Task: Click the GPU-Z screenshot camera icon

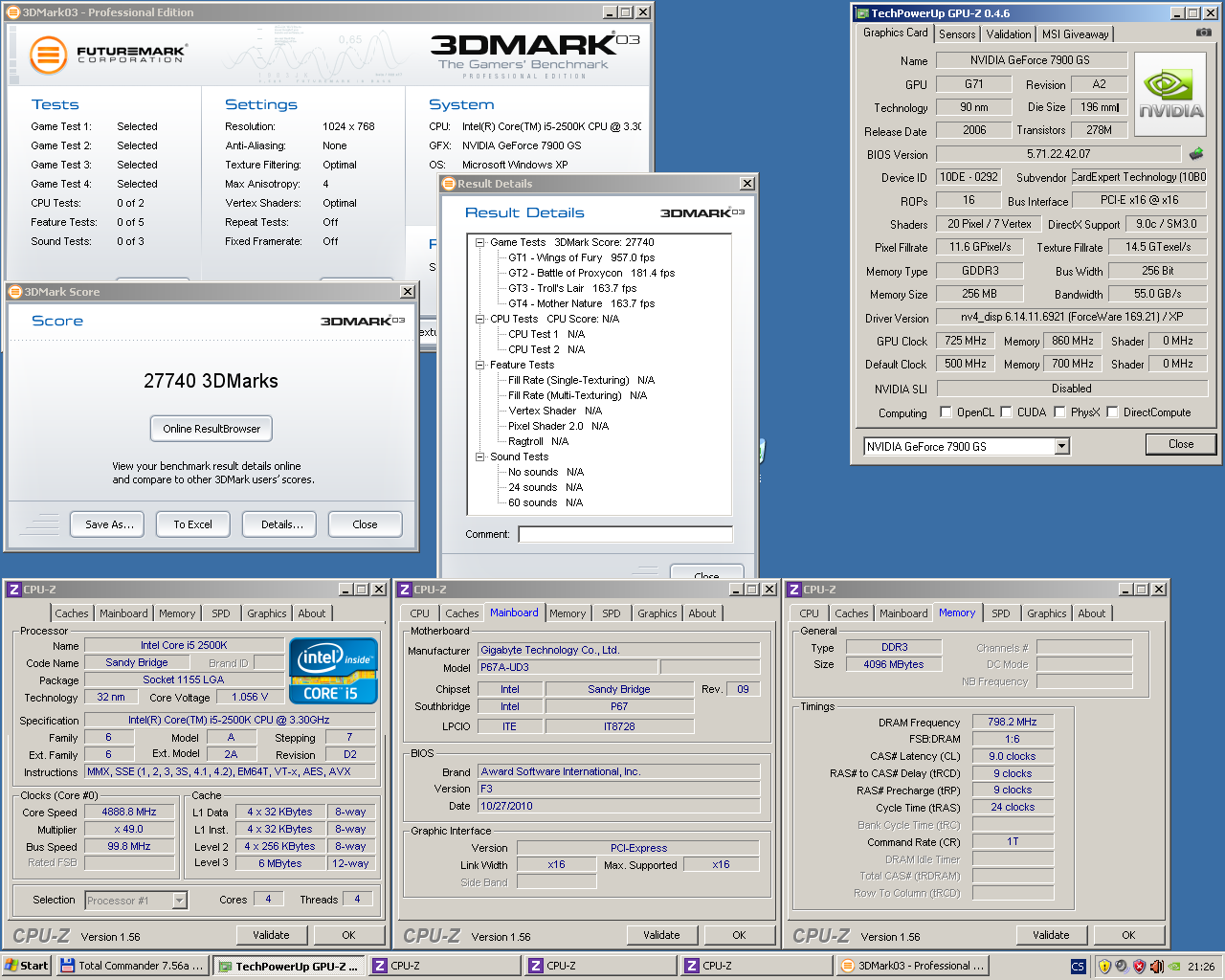Action: [x=1204, y=33]
